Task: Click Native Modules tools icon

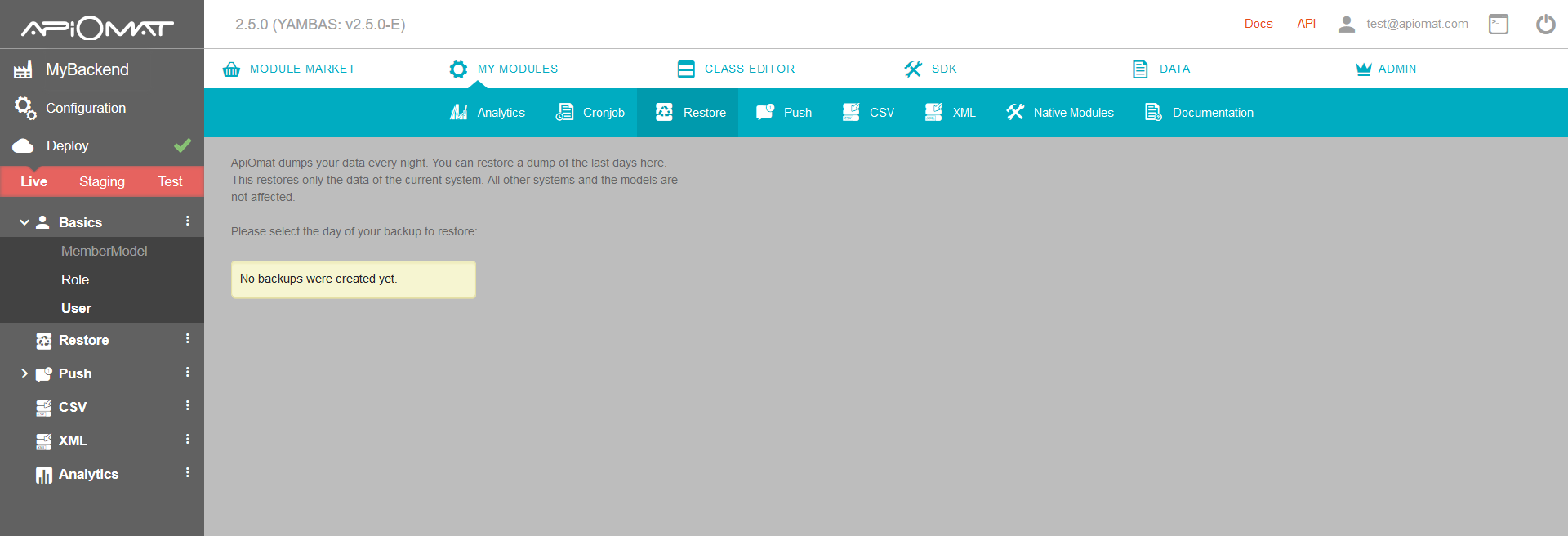Action: pos(1015,112)
